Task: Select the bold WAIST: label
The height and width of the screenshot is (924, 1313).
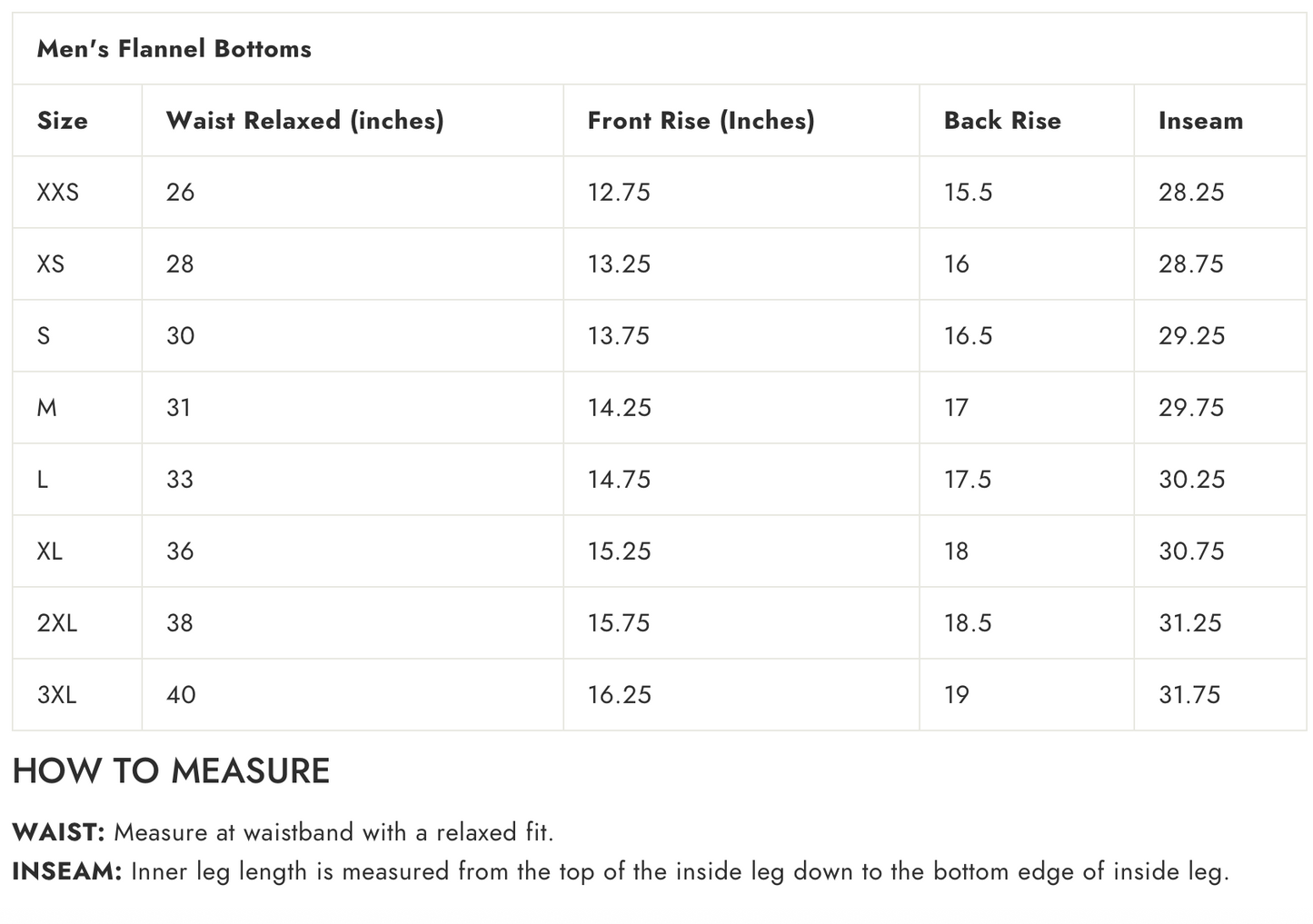Action: click(59, 832)
